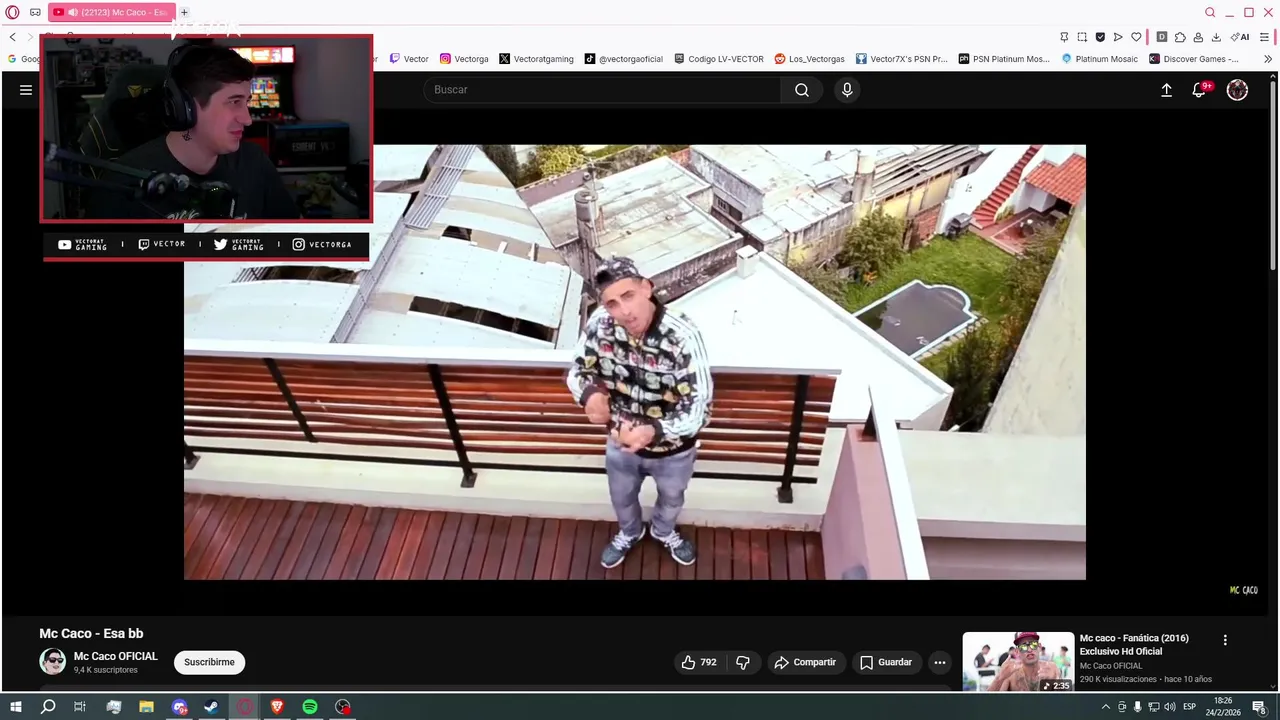Open the Los_Vectorgas Reddit bookmark
Image resolution: width=1280 pixels, height=720 pixels.
pos(810,59)
